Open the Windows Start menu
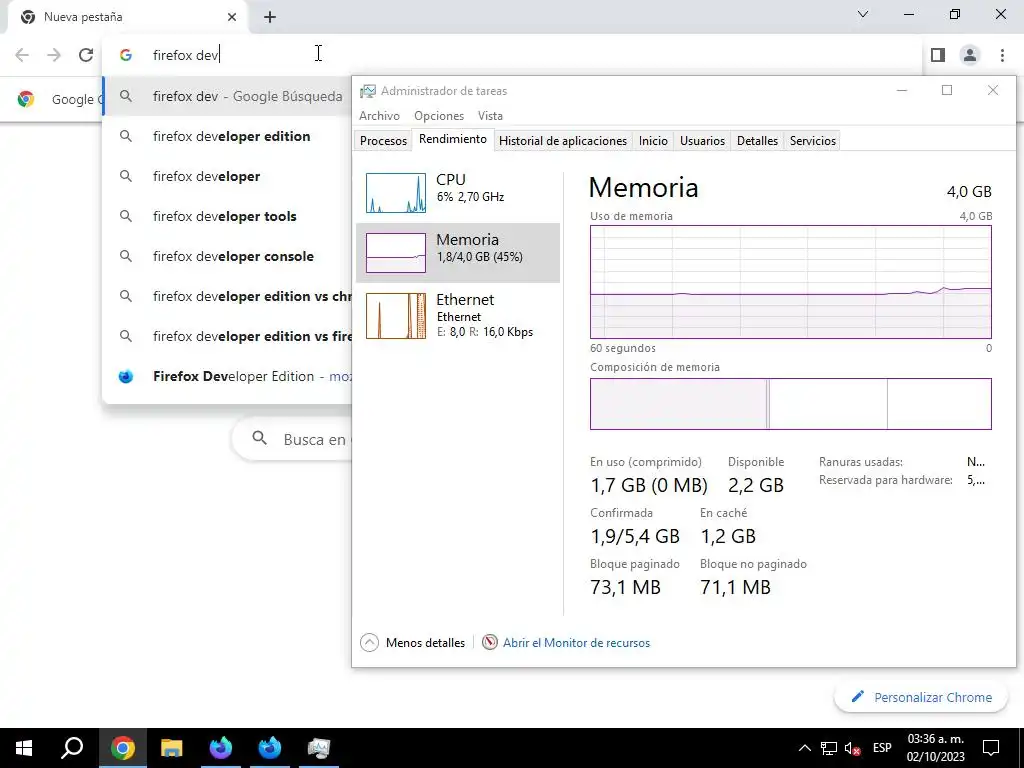The image size is (1024, 768). click(x=24, y=748)
